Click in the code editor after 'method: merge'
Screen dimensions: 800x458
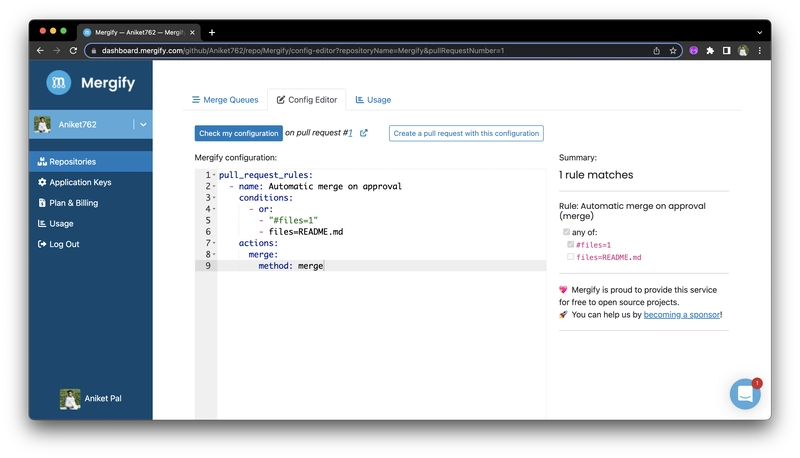[x=324, y=266]
